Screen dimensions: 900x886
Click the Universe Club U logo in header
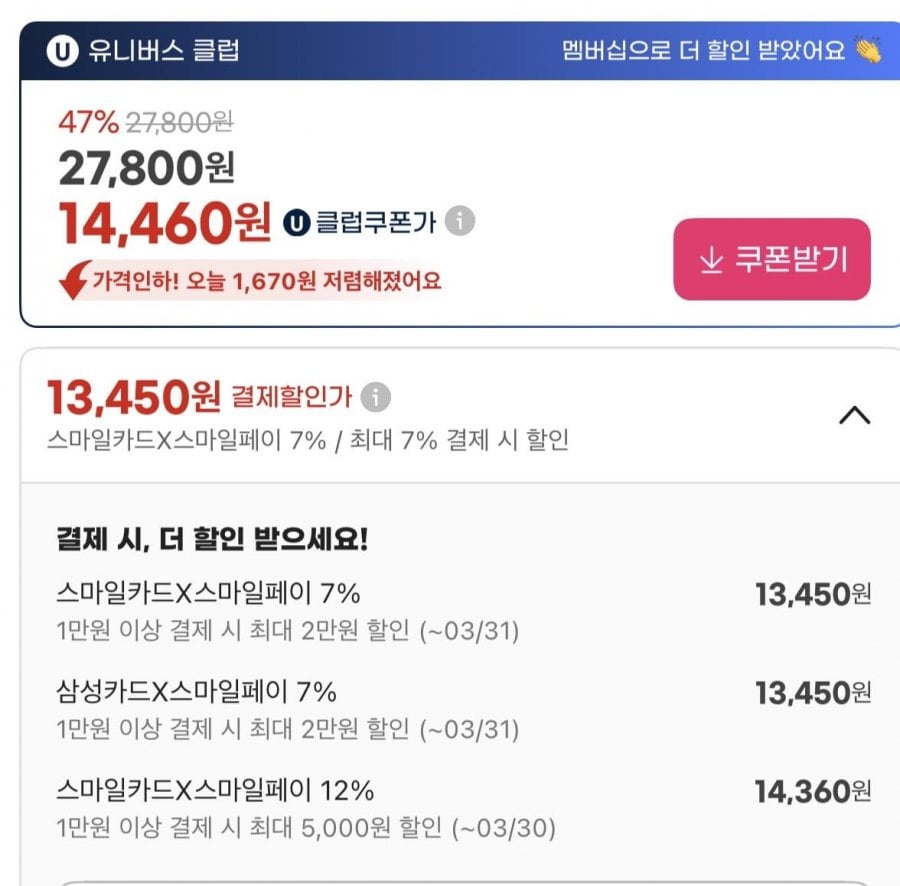point(62,51)
